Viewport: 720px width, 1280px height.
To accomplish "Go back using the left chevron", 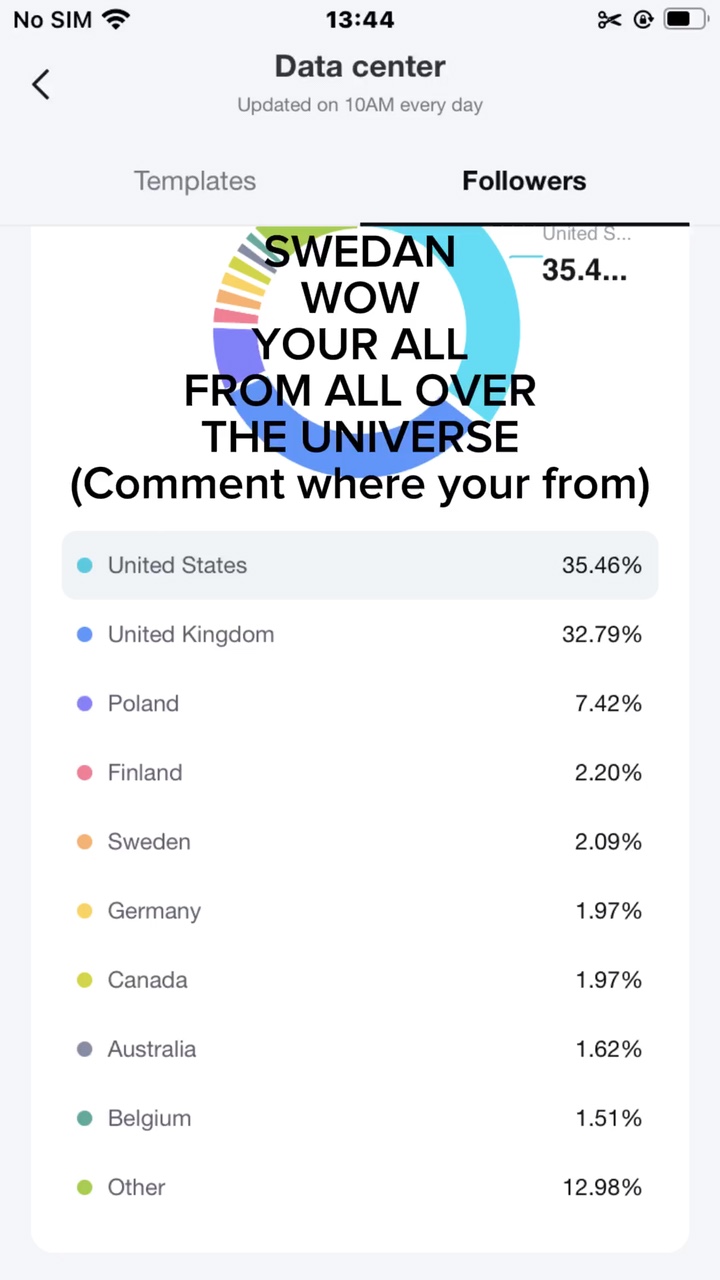I will pos(41,84).
